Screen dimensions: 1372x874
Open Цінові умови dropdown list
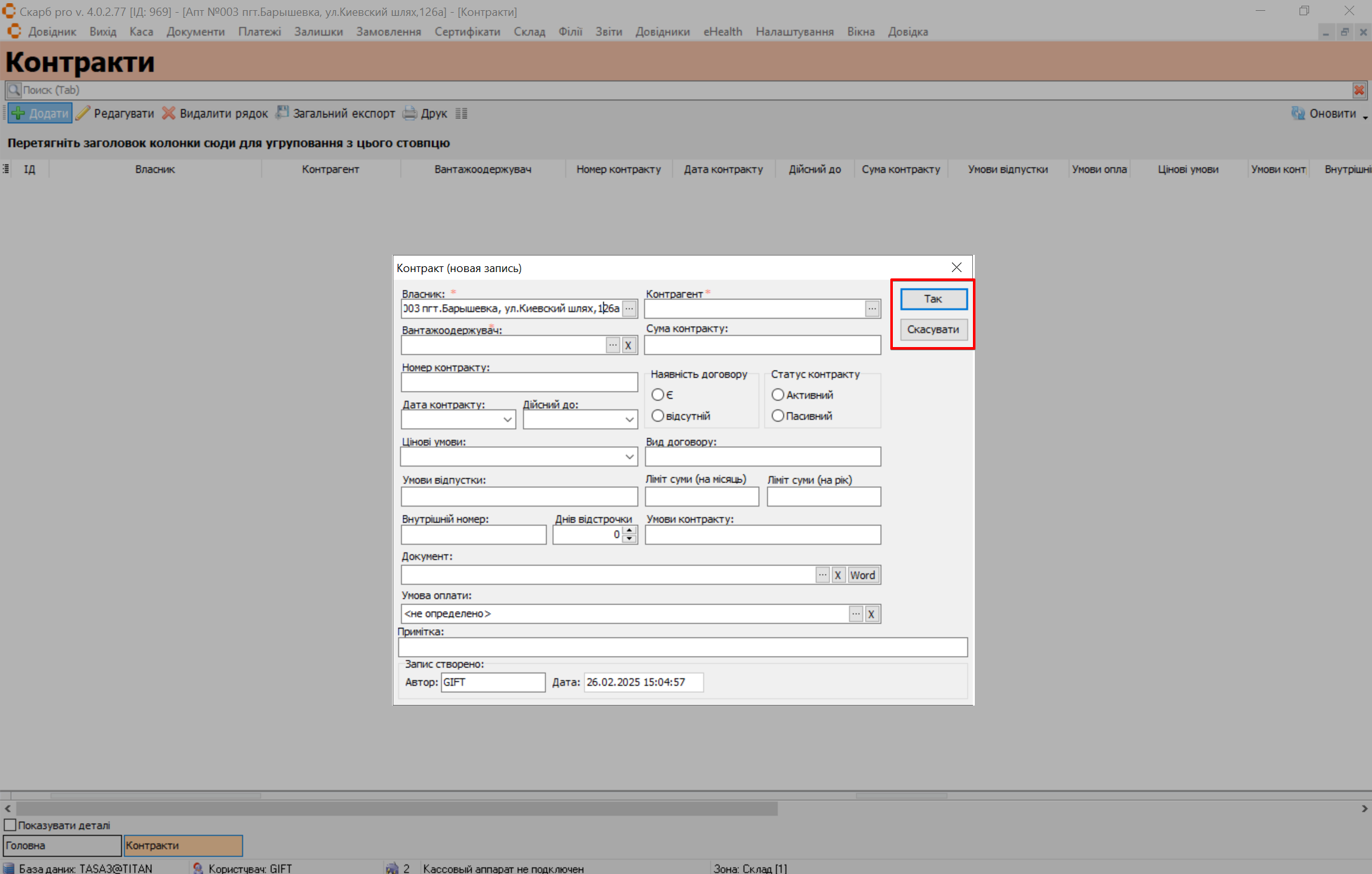630,457
